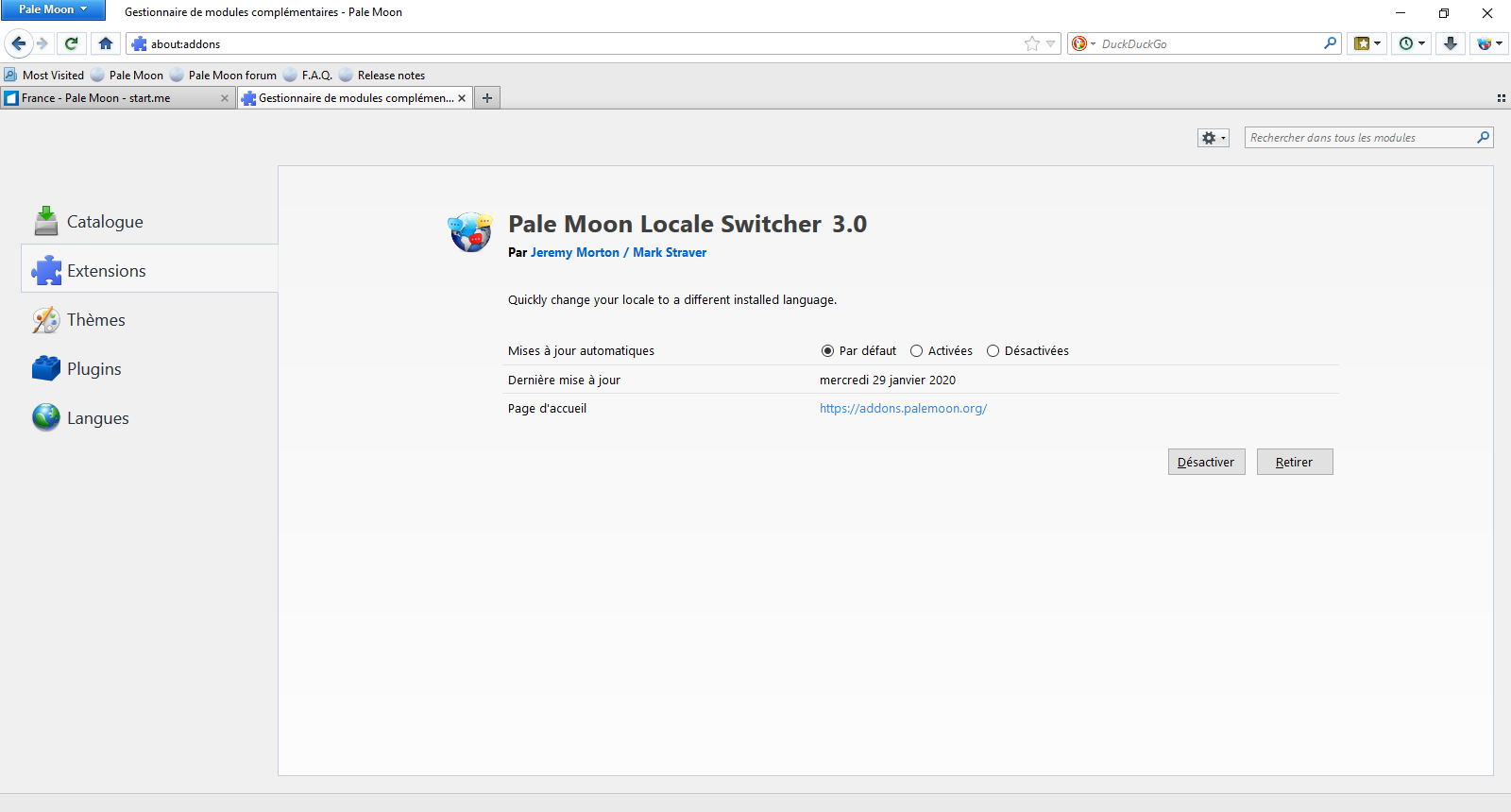Close the Gestionnaire de modules tab
This screenshot has height=812, width=1511.
[462, 98]
